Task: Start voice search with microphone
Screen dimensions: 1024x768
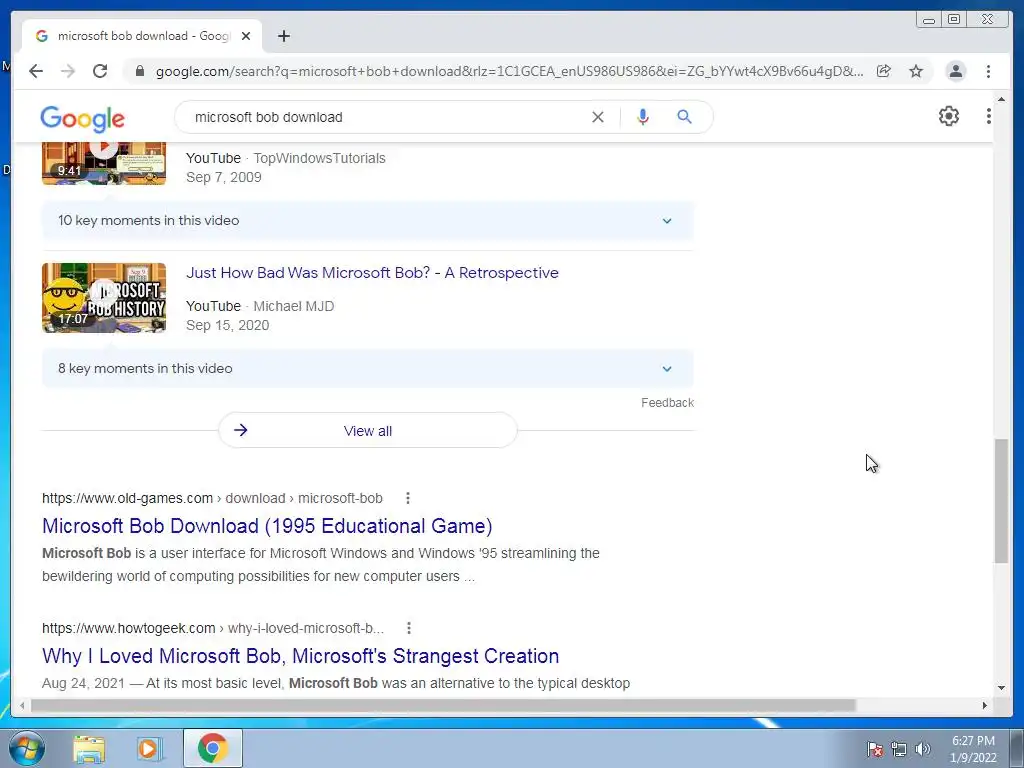Action: (643, 117)
